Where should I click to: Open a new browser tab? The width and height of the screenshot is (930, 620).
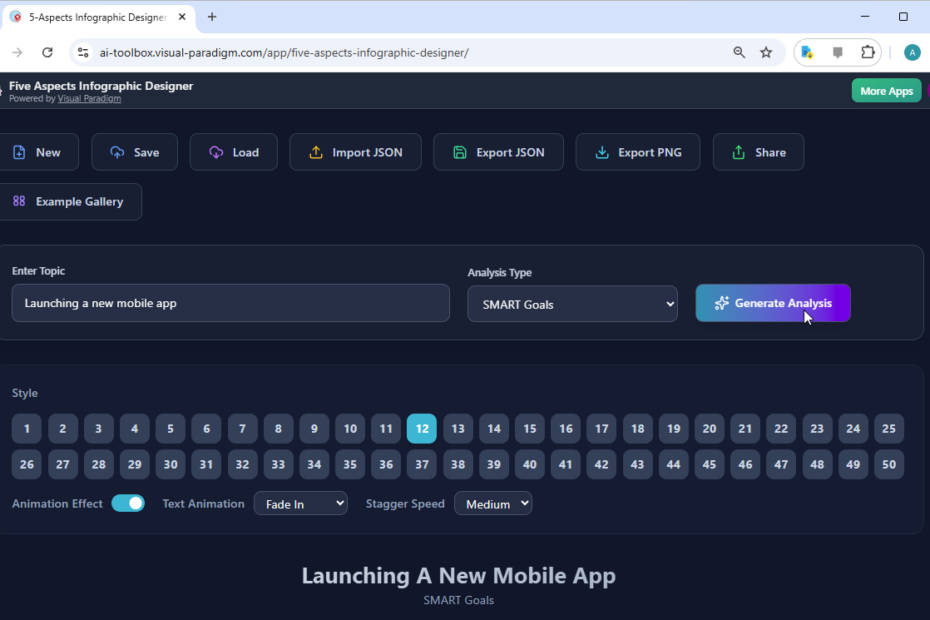tap(212, 17)
